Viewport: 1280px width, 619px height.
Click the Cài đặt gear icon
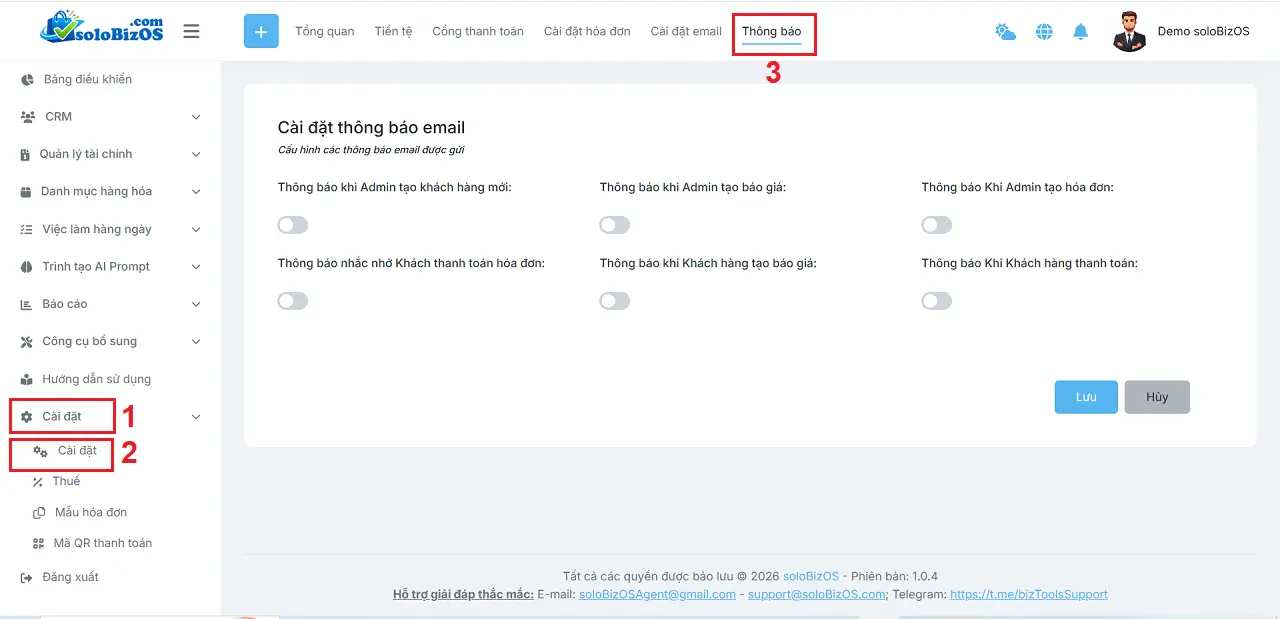(x=27, y=417)
